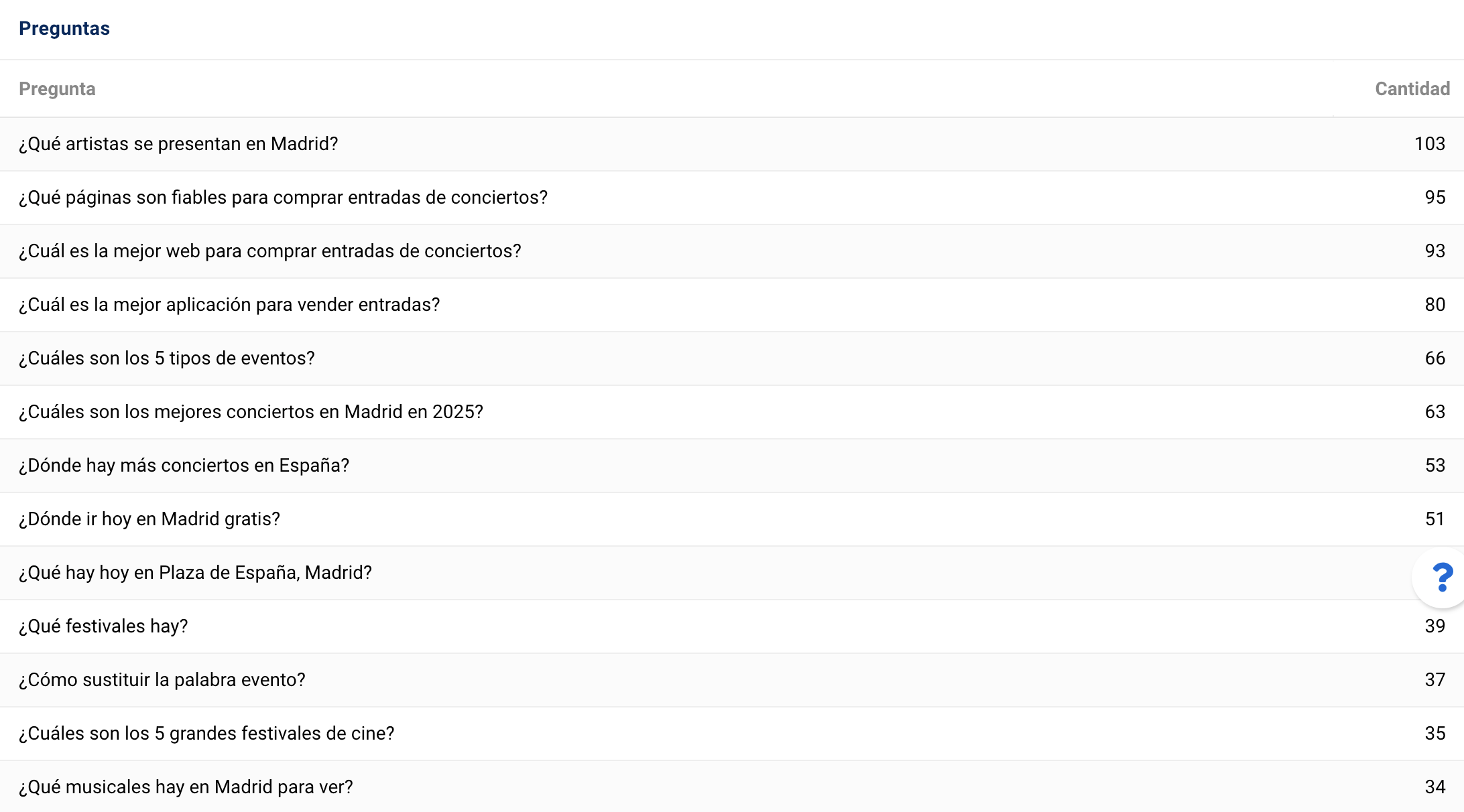Select the Preguntas section title
This screenshot has width=1464, height=812.
pos(64,29)
